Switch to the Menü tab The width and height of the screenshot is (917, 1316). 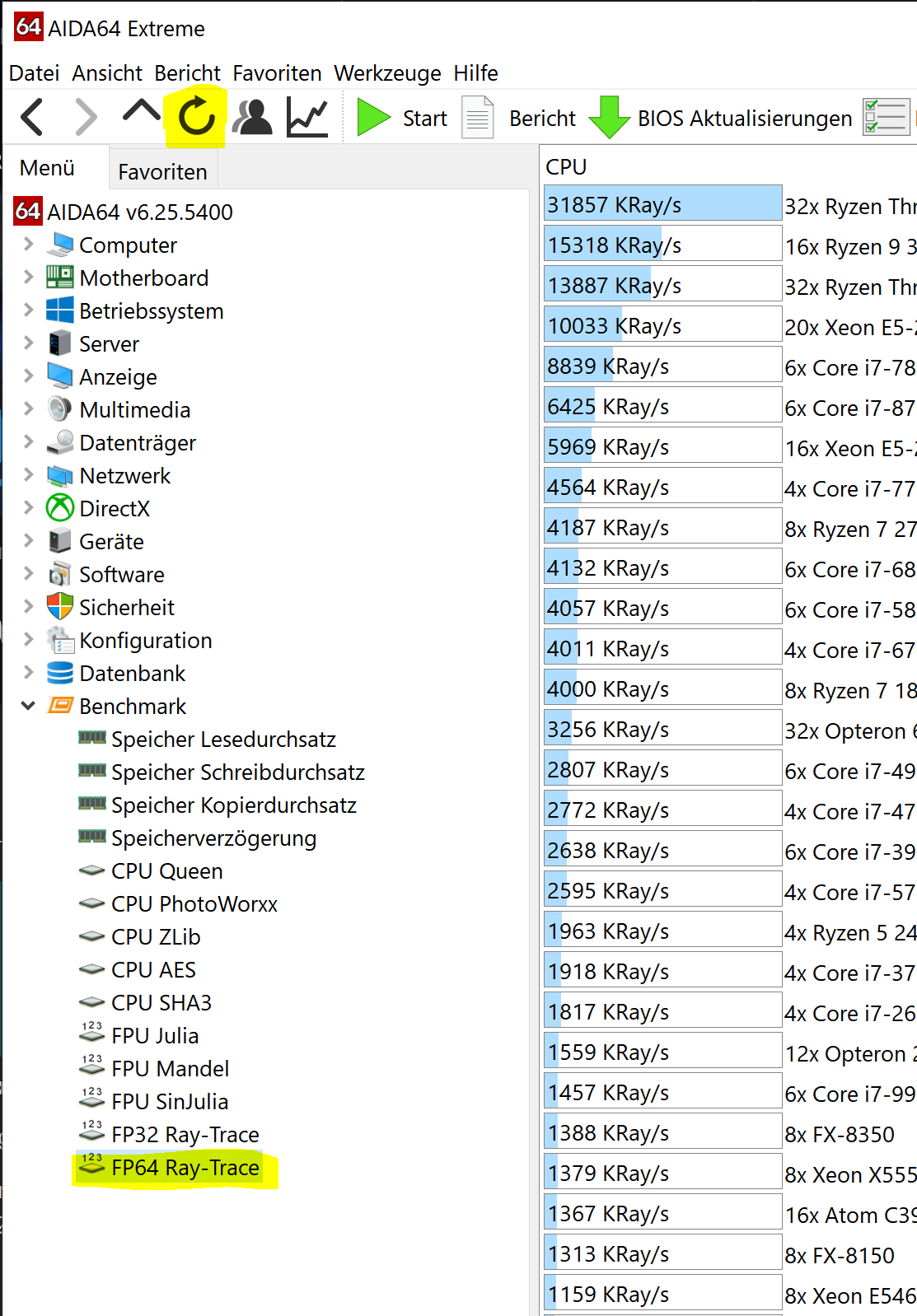[x=47, y=168]
